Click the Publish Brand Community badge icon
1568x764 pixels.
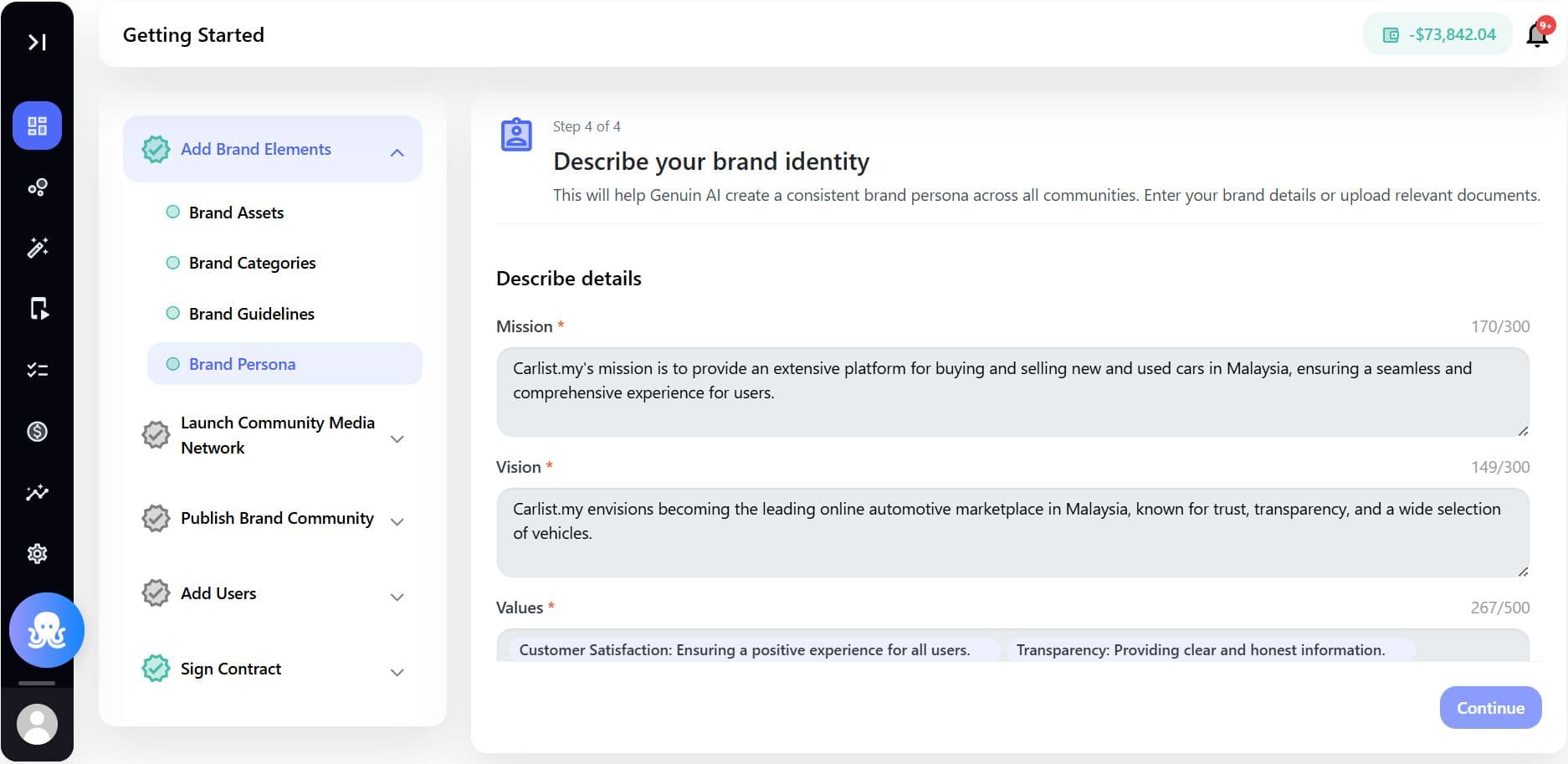156,518
